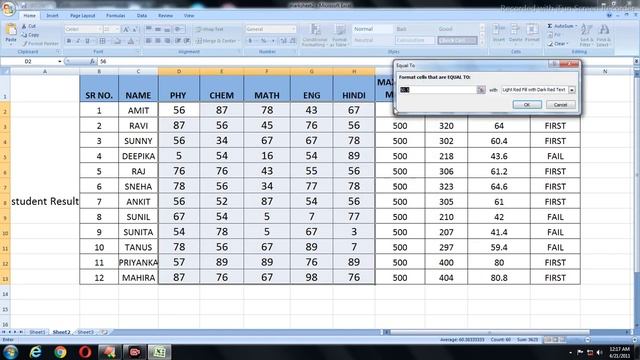Click the fx Insert Function icon

coord(92,61)
